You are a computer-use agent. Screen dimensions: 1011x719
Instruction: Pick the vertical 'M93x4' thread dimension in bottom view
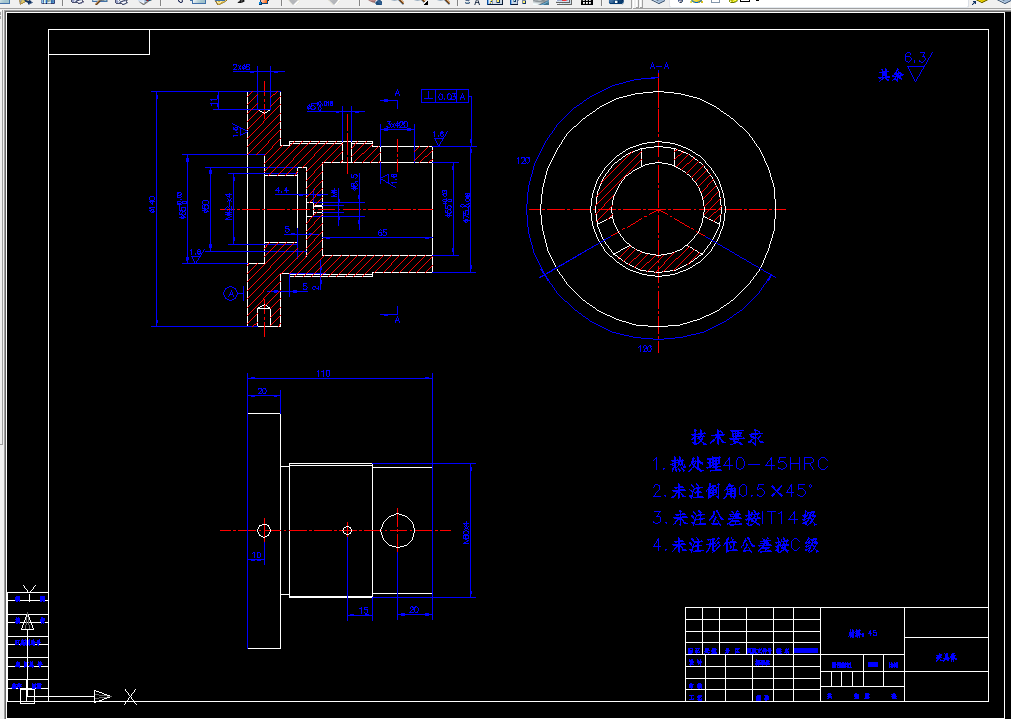467,533
